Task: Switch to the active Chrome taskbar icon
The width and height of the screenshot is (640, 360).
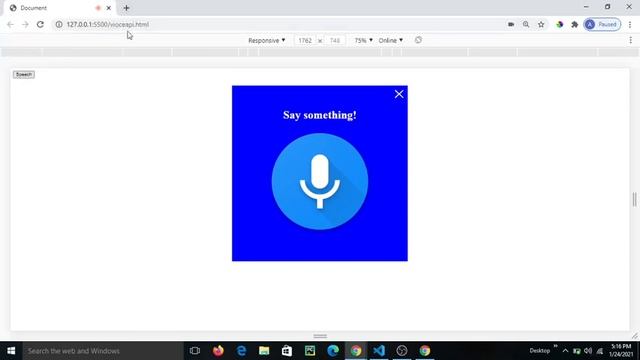Action: (356, 351)
